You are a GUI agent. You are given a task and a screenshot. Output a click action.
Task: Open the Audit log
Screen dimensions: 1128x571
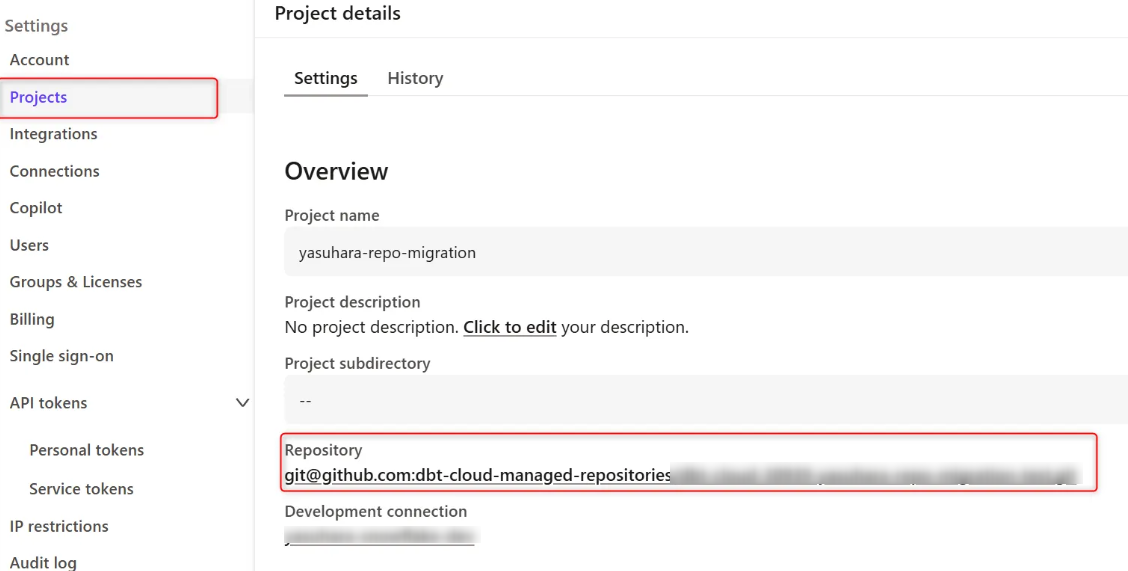click(x=43, y=562)
